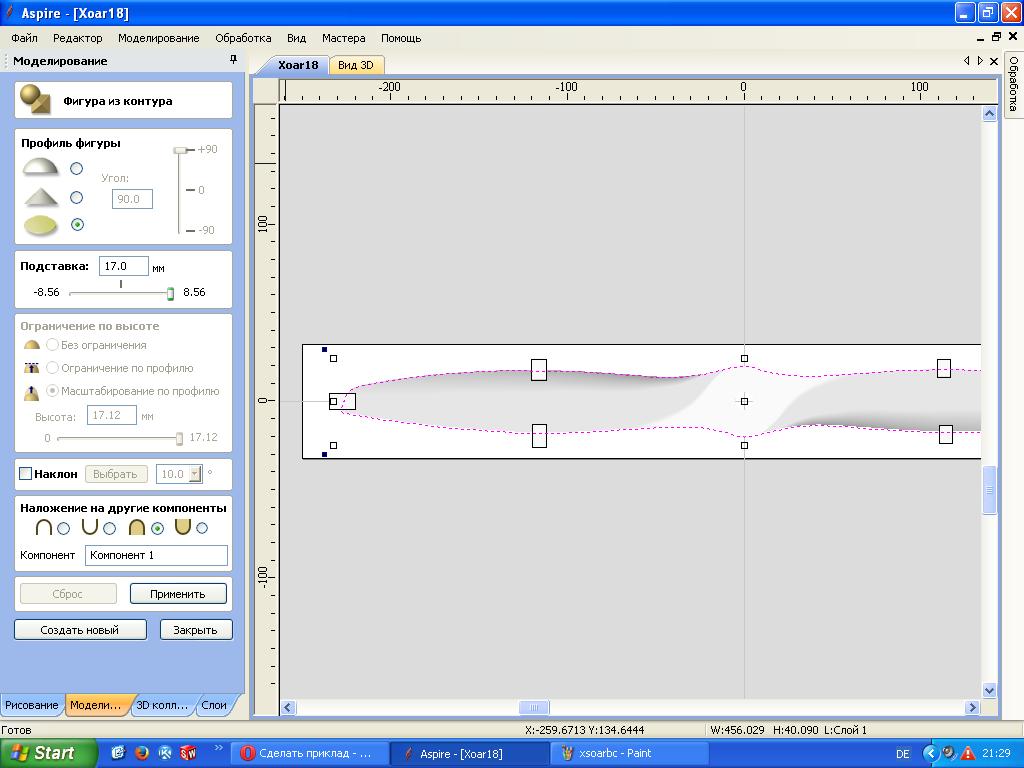This screenshot has width=1024, height=768.
Task: Switch to the Слои tab
Action: point(214,705)
